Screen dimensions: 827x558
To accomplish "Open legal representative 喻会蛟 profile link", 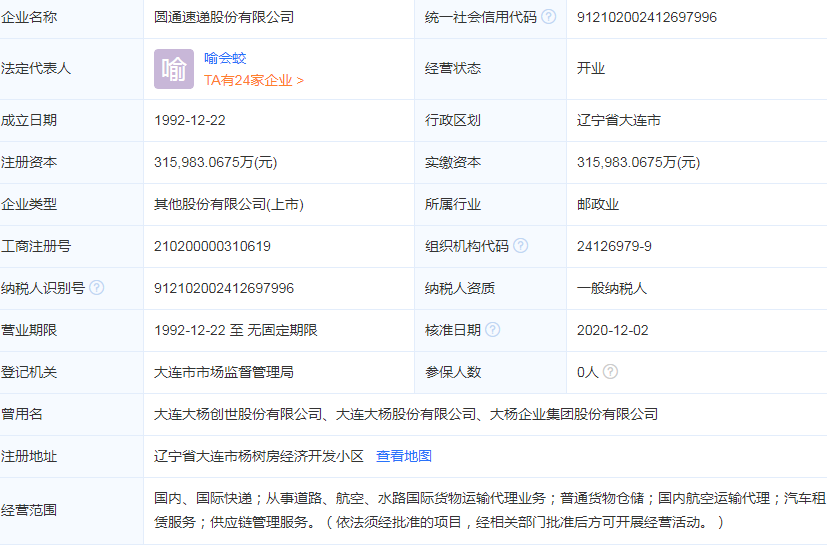I will [x=225, y=59].
